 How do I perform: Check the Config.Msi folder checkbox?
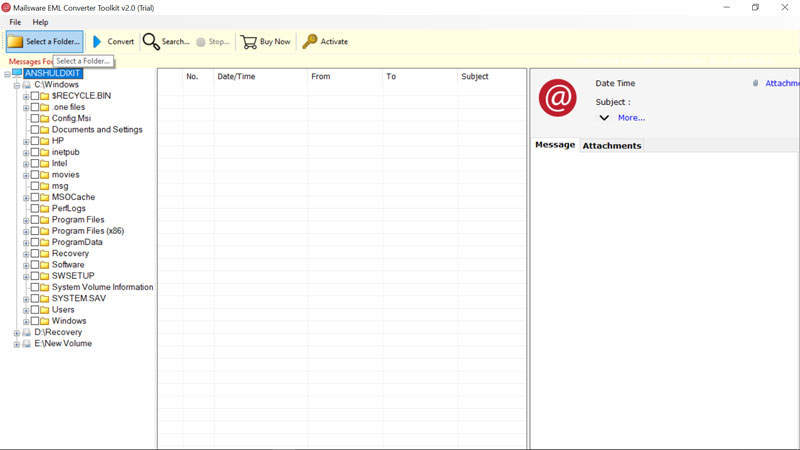pyautogui.click(x=35, y=118)
